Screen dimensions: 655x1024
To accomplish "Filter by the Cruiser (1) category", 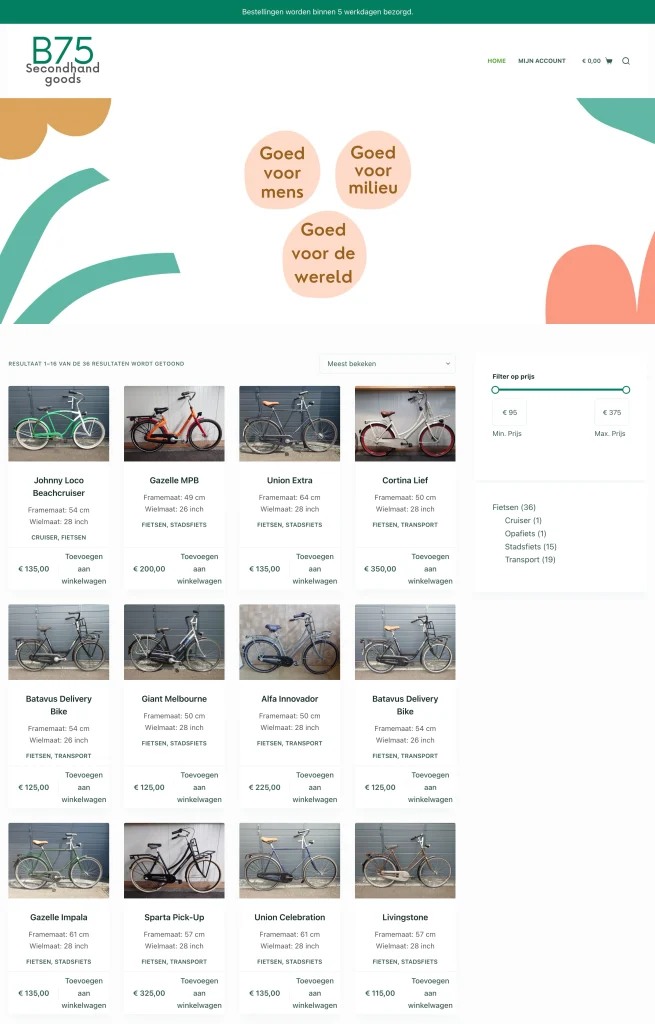I will [523, 520].
